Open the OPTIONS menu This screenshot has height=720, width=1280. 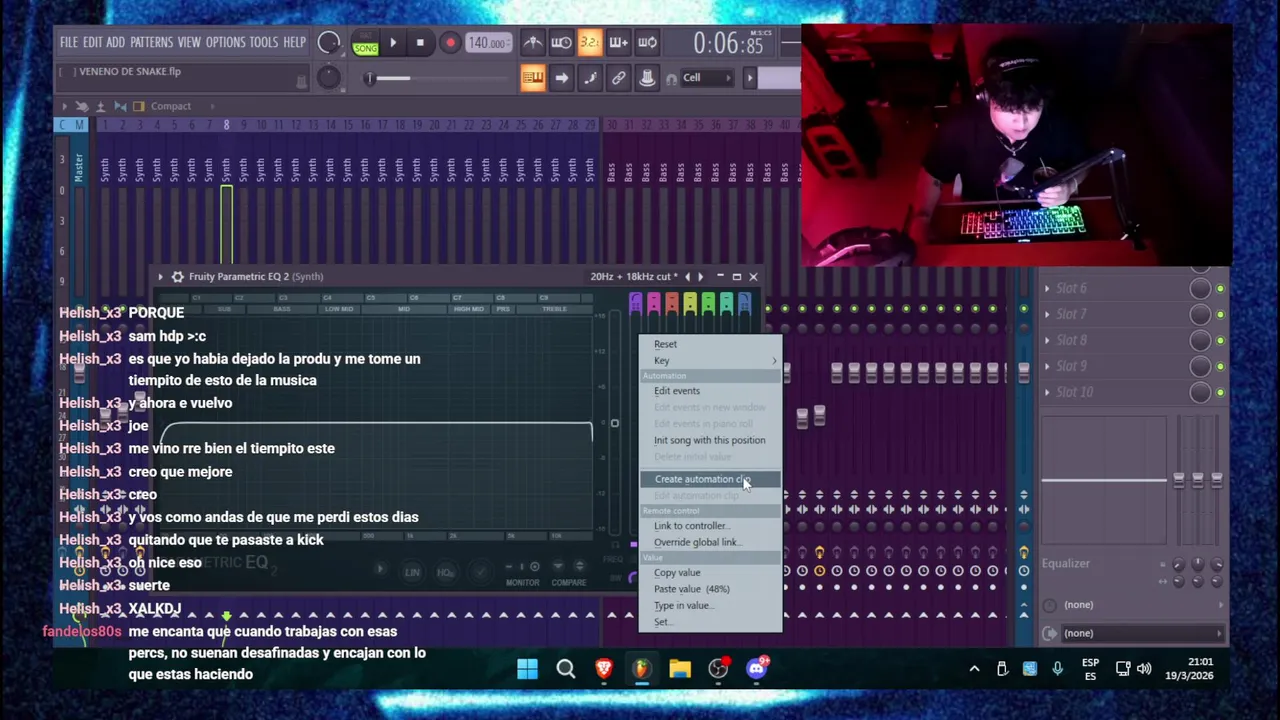click(x=225, y=43)
